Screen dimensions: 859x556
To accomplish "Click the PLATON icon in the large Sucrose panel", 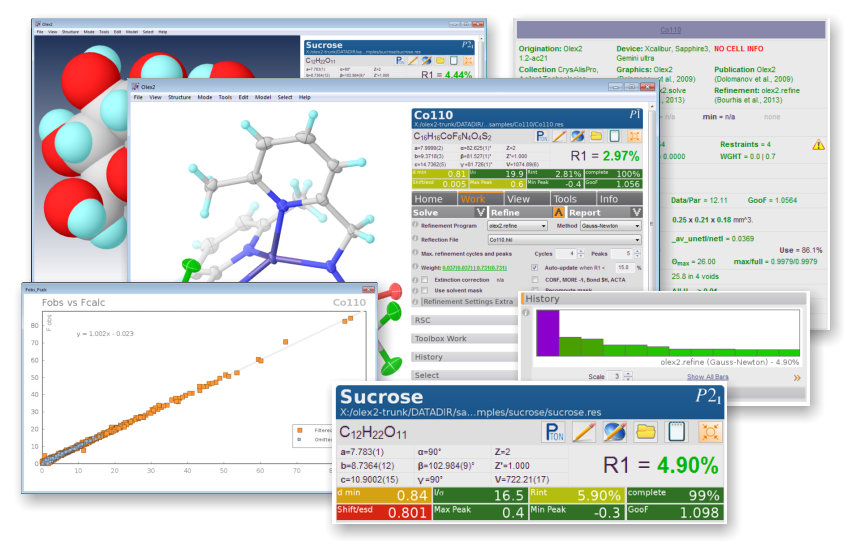I will click(555, 432).
